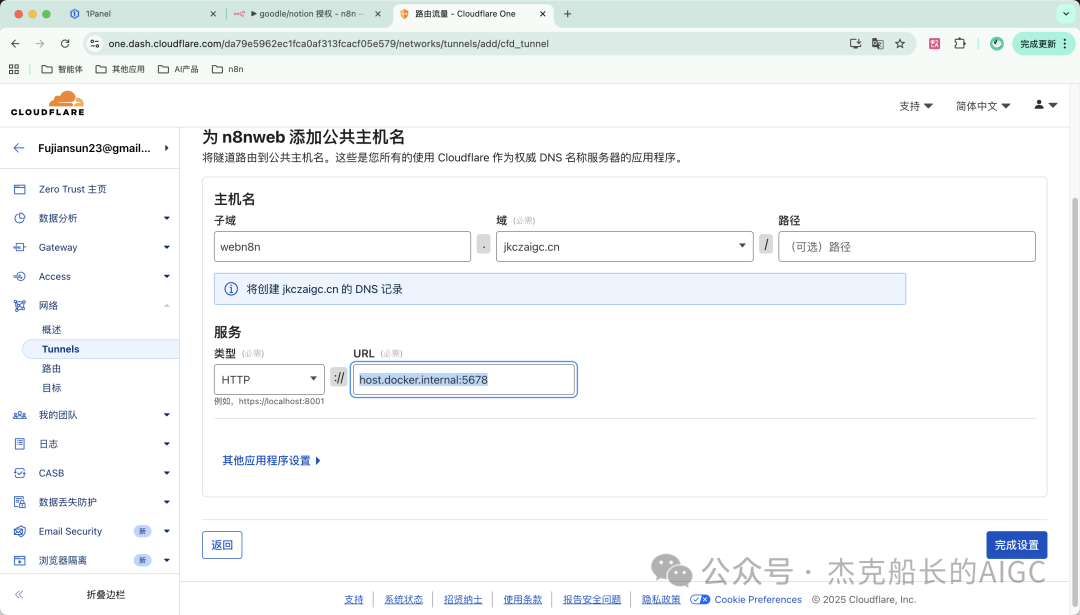The width and height of the screenshot is (1080, 615).
Task: Open 路由 under 网络
Action: 52,368
